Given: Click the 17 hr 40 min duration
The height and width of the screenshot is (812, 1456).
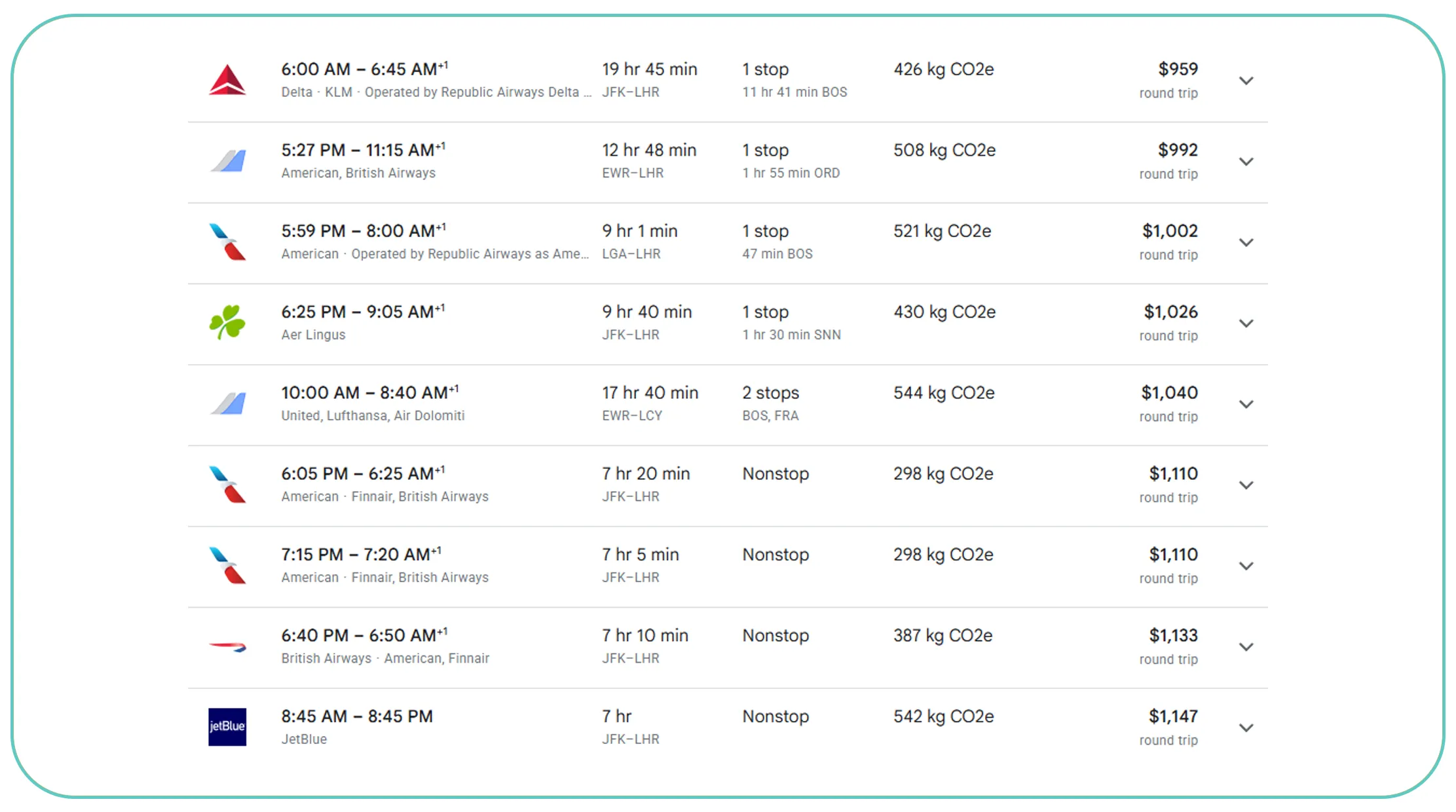Looking at the screenshot, I should [650, 393].
